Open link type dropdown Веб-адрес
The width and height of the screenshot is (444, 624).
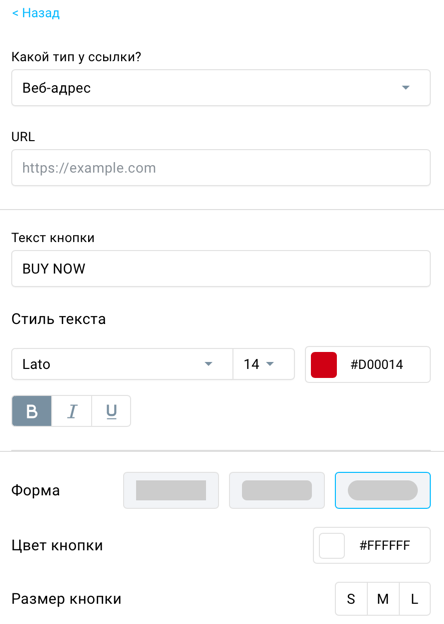click(221, 88)
